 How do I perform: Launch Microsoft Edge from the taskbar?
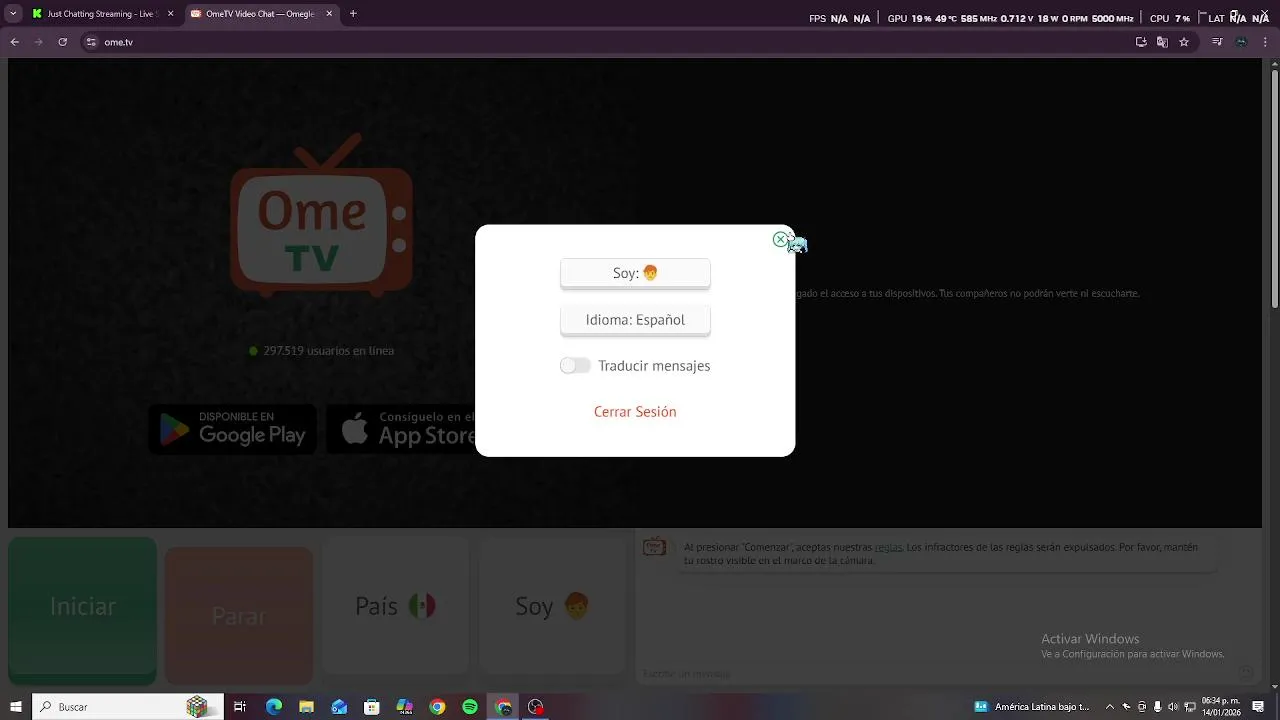[273, 707]
